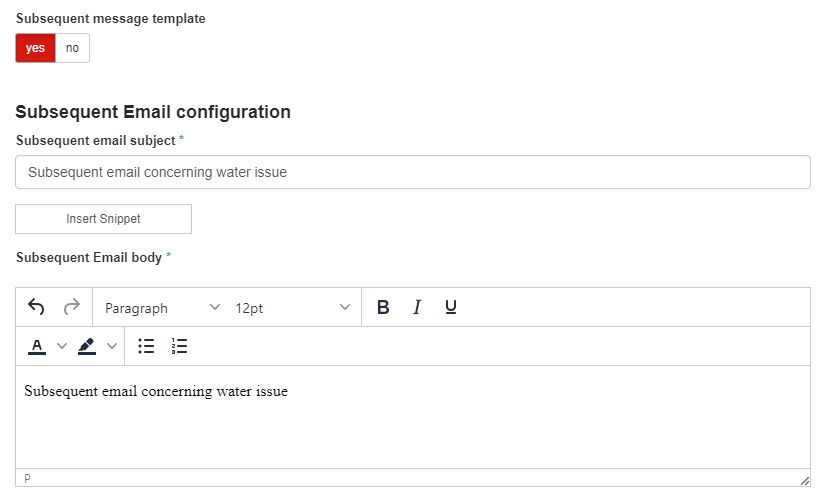Grab the editor resize handle corner
This screenshot has width=823, height=497.
804,480
